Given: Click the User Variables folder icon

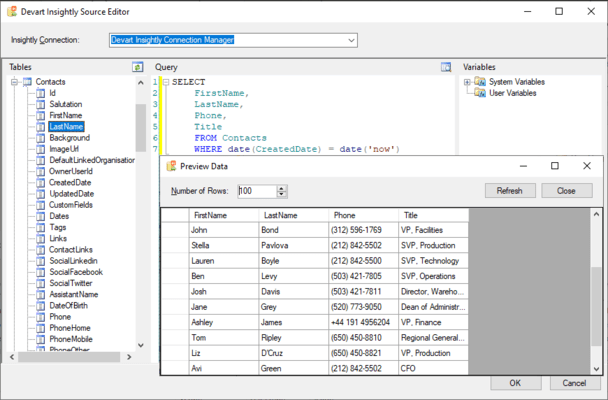Looking at the screenshot, I should 480,93.
